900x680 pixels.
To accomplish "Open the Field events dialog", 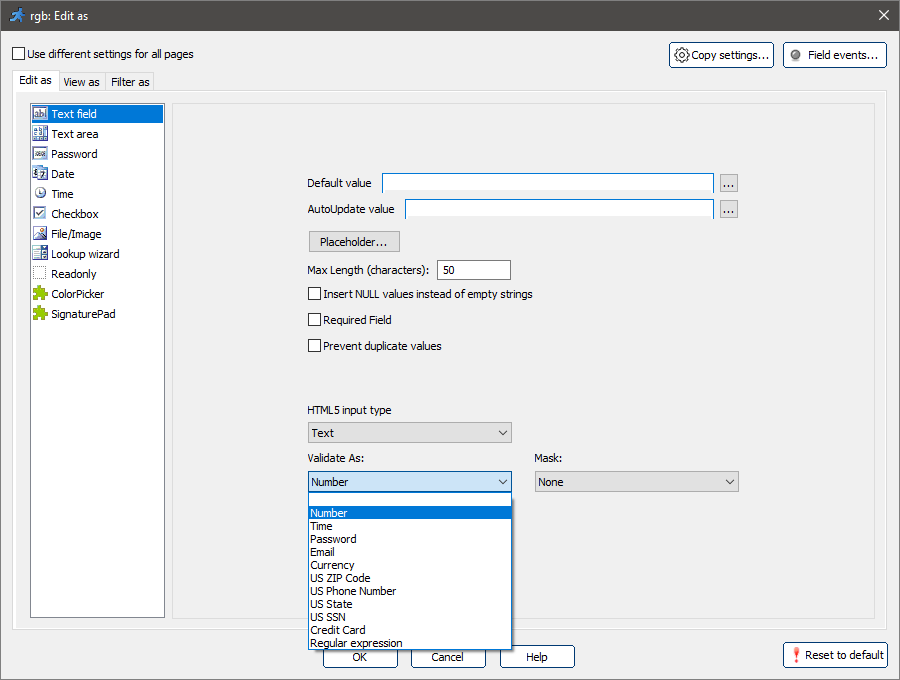I will tap(834, 55).
